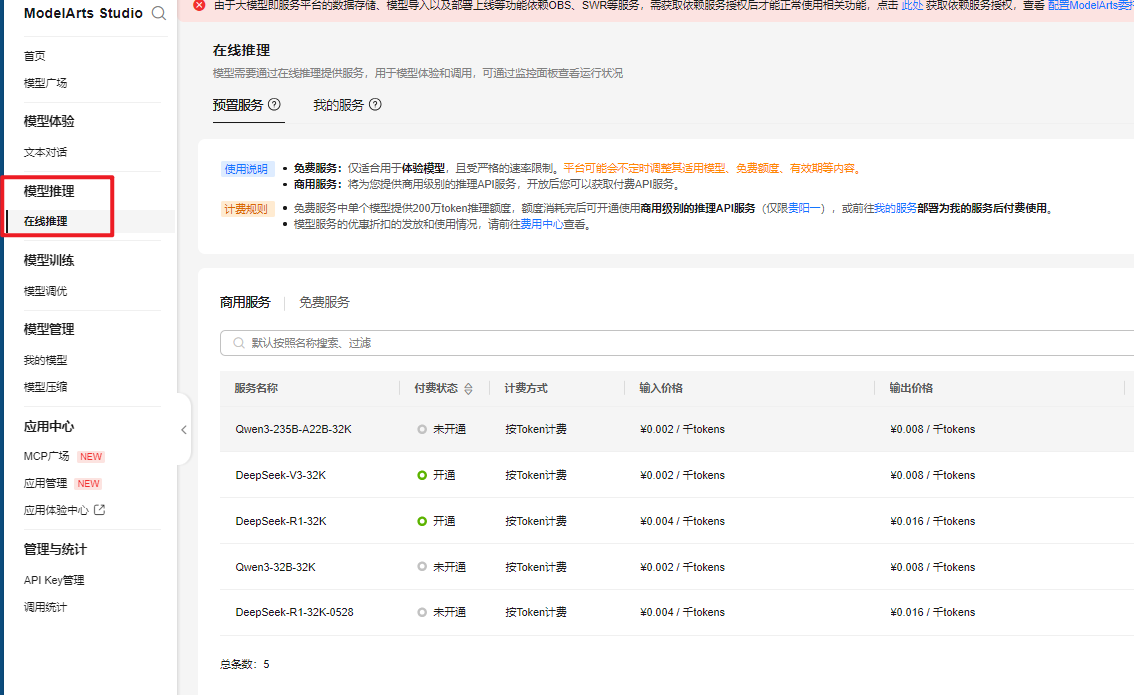Click status dot for Qwen3-235B-A22B-32K
The image size is (1134, 695).
click(422, 429)
